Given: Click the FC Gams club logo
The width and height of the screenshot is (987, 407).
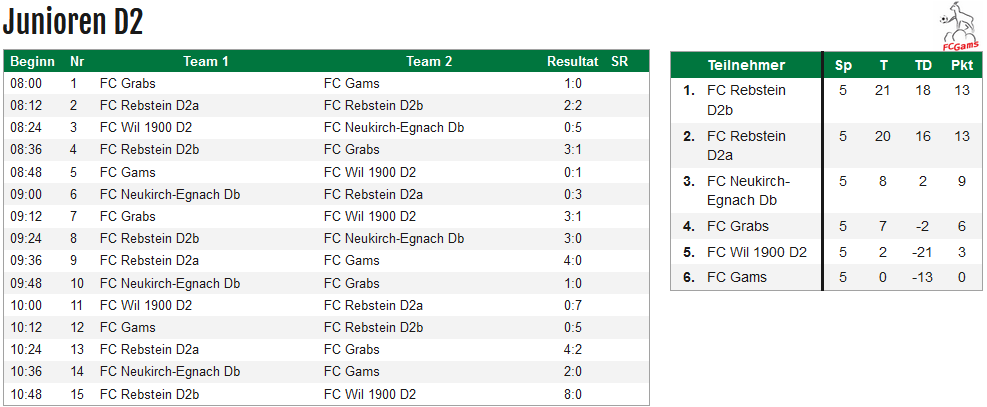Looking at the screenshot, I should (959, 26).
